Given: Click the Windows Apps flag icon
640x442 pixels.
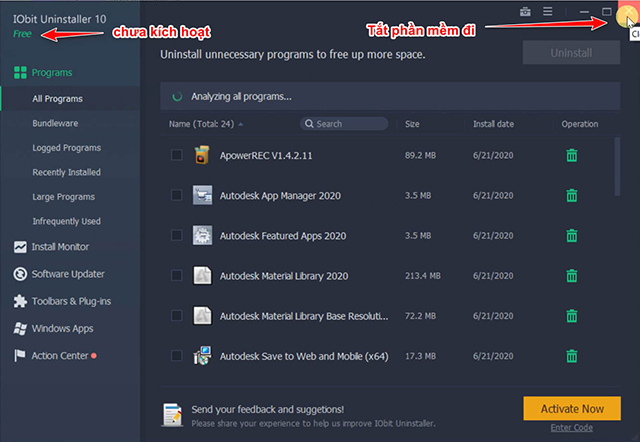Looking at the screenshot, I should tap(20, 329).
